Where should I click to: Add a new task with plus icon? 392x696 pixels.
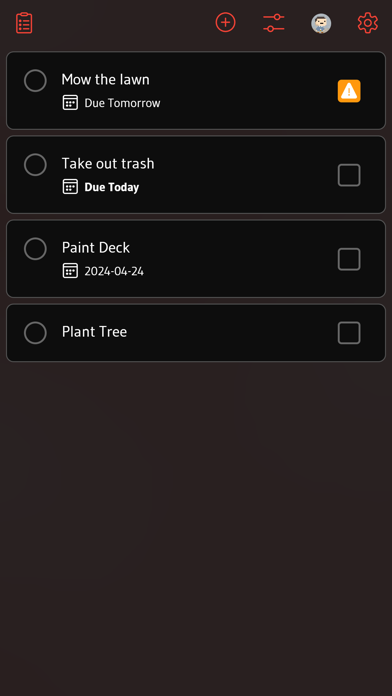coord(226,22)
